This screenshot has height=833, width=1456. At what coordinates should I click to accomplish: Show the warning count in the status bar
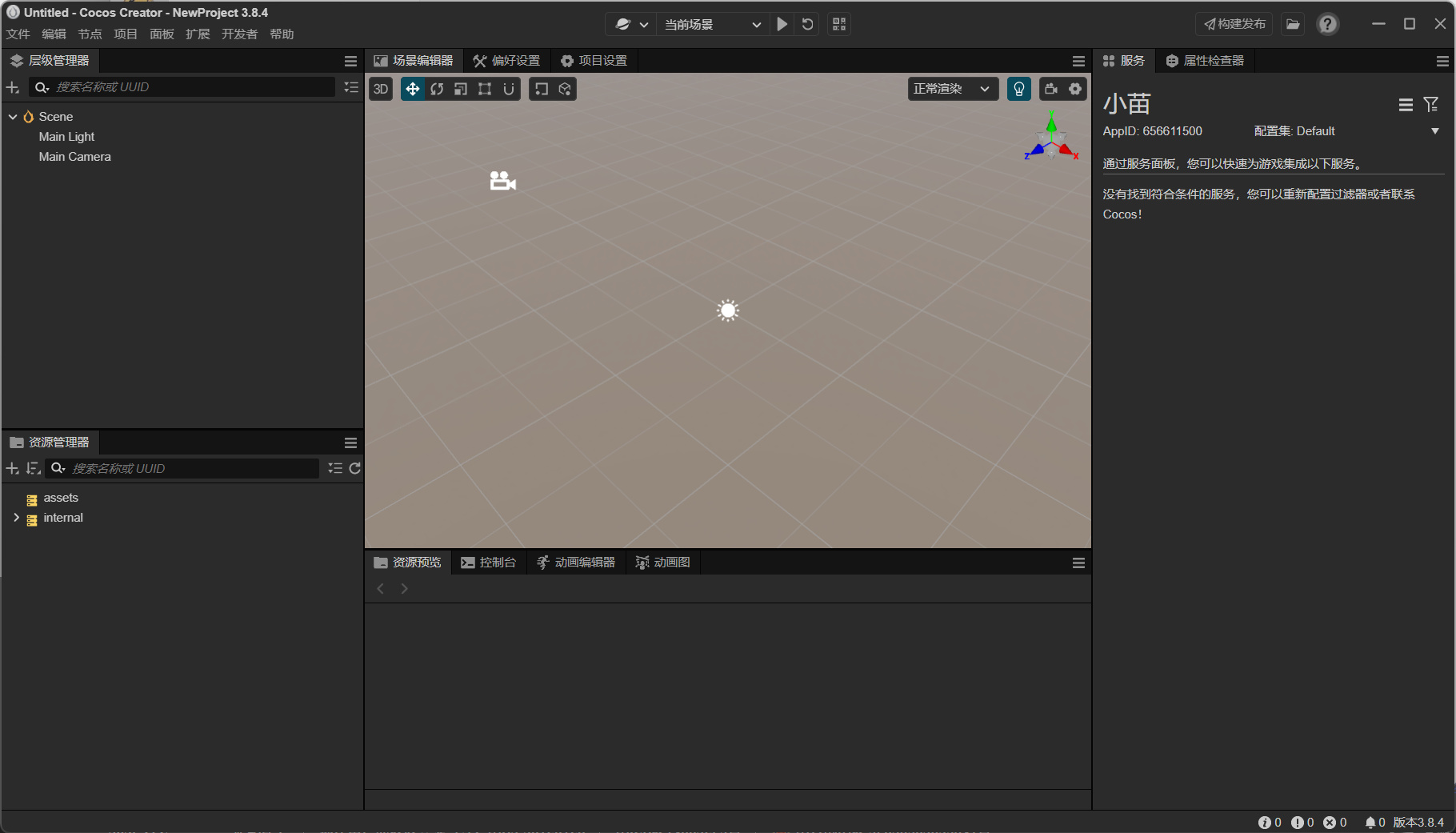[x=1302, y=823]
